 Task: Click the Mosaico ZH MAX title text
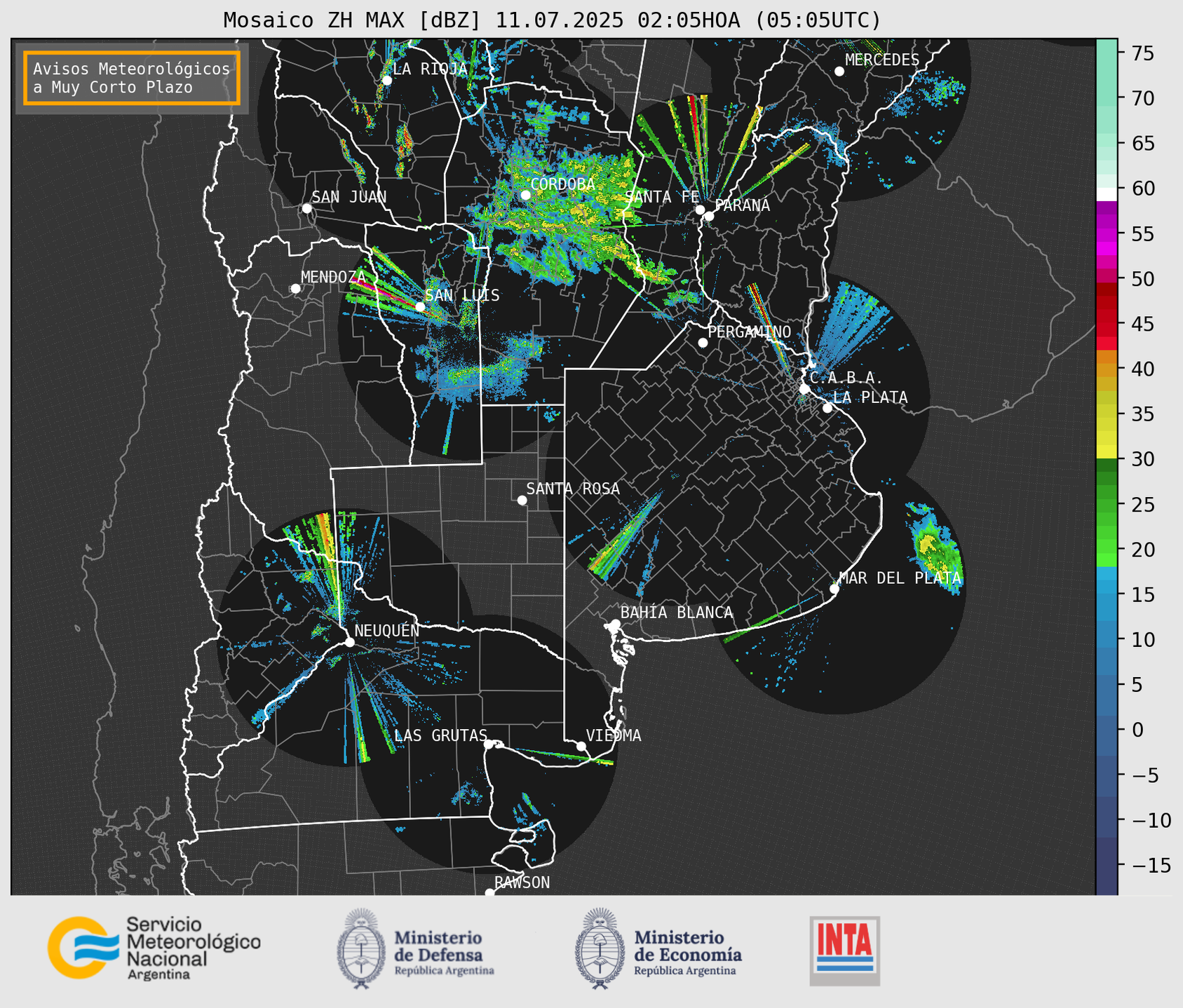click(x=552, y=20)
